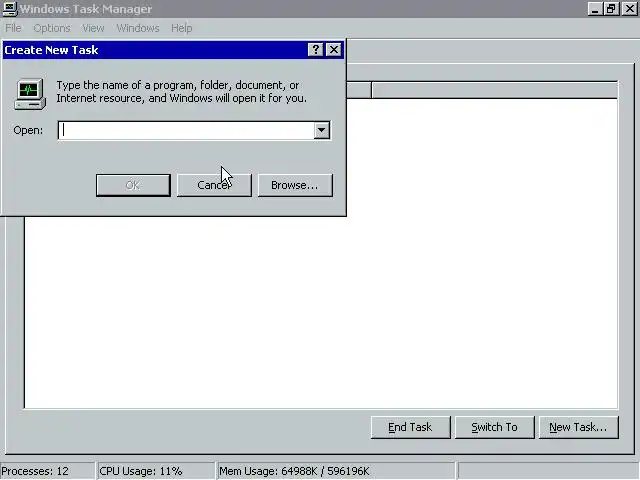Click the OK button
The width and height of the screenshot is (640, 480).
[133, 185]
